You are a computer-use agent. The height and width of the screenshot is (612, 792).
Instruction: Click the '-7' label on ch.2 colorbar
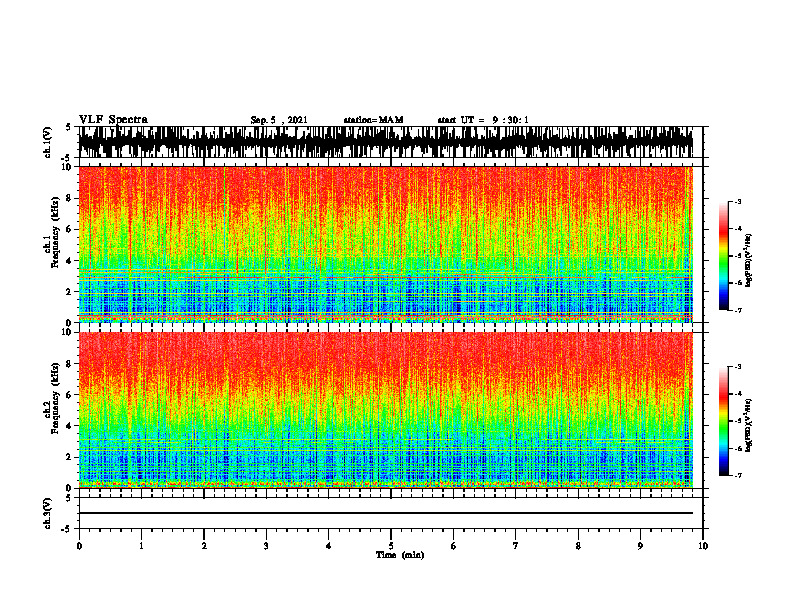(738, 475)
